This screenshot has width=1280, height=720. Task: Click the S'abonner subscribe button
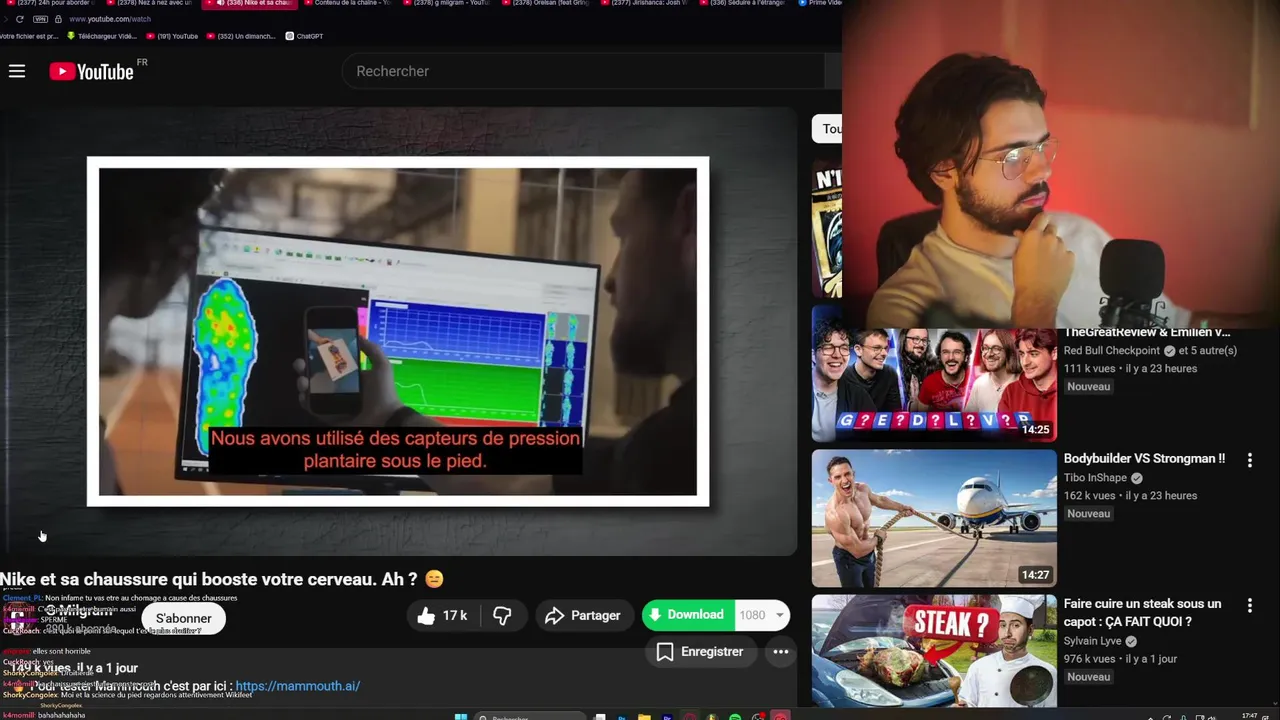click(183, 618)
